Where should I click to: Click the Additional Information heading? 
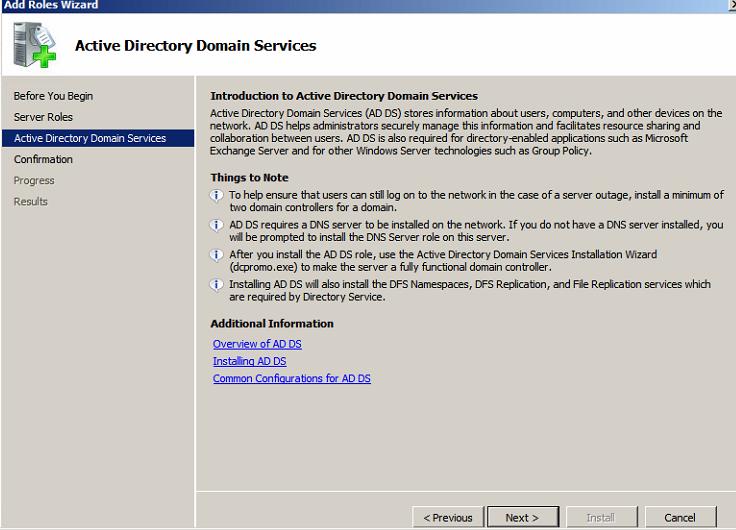[x=272, y=323]
